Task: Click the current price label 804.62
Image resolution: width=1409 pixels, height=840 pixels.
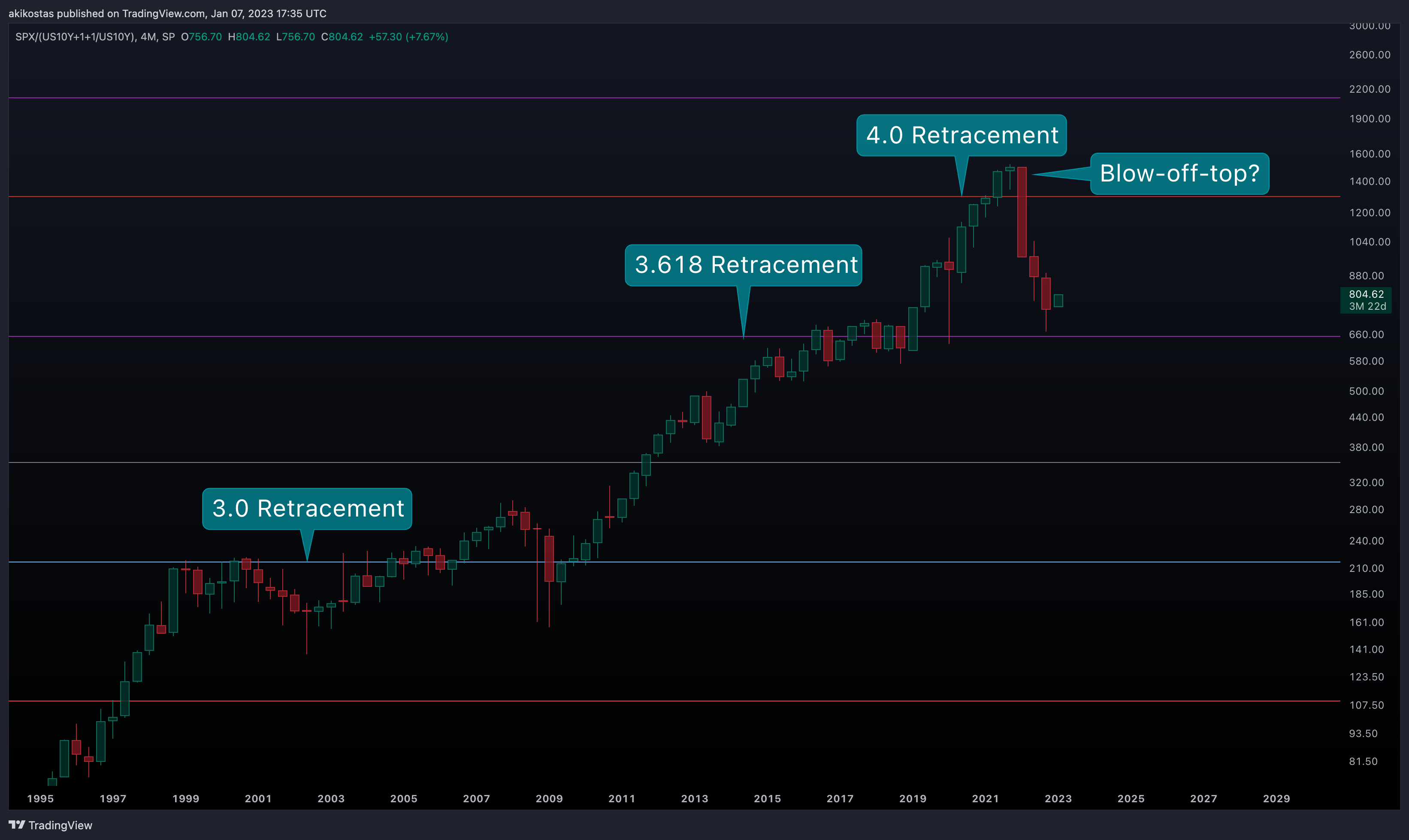Action: (1366, 294)
